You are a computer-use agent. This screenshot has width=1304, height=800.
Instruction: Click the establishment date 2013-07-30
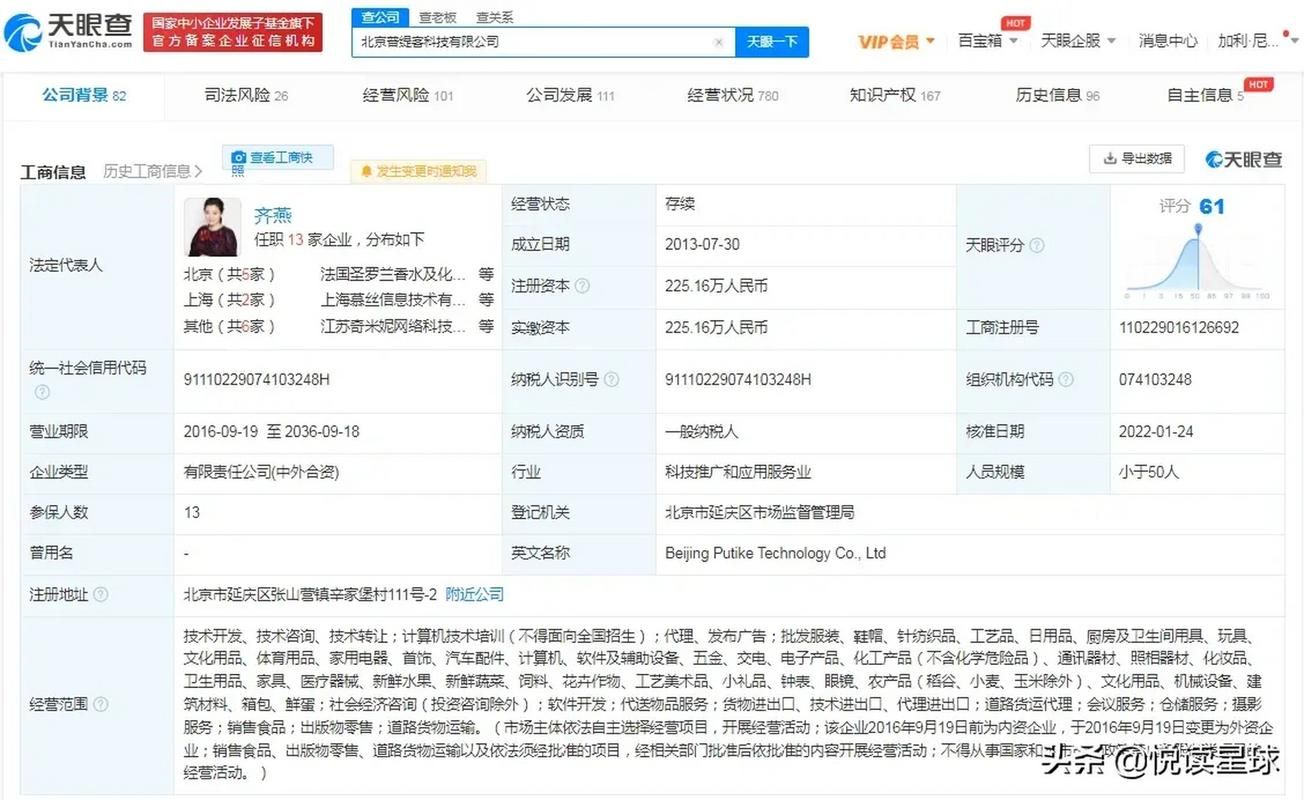pyautogui.click(x=702, y=244)
